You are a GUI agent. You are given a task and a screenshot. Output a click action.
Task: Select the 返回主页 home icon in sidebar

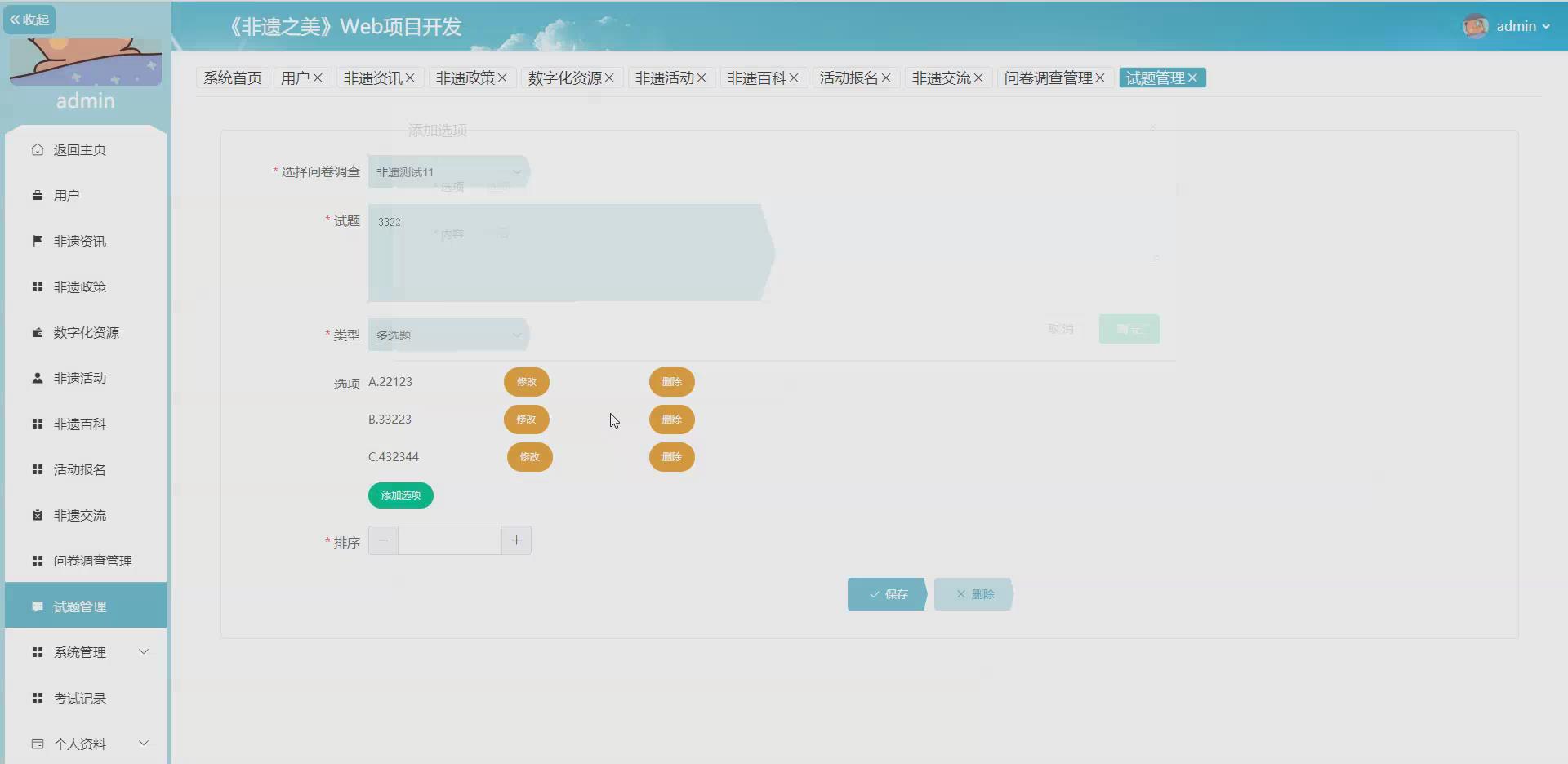(x=37, y=149)
